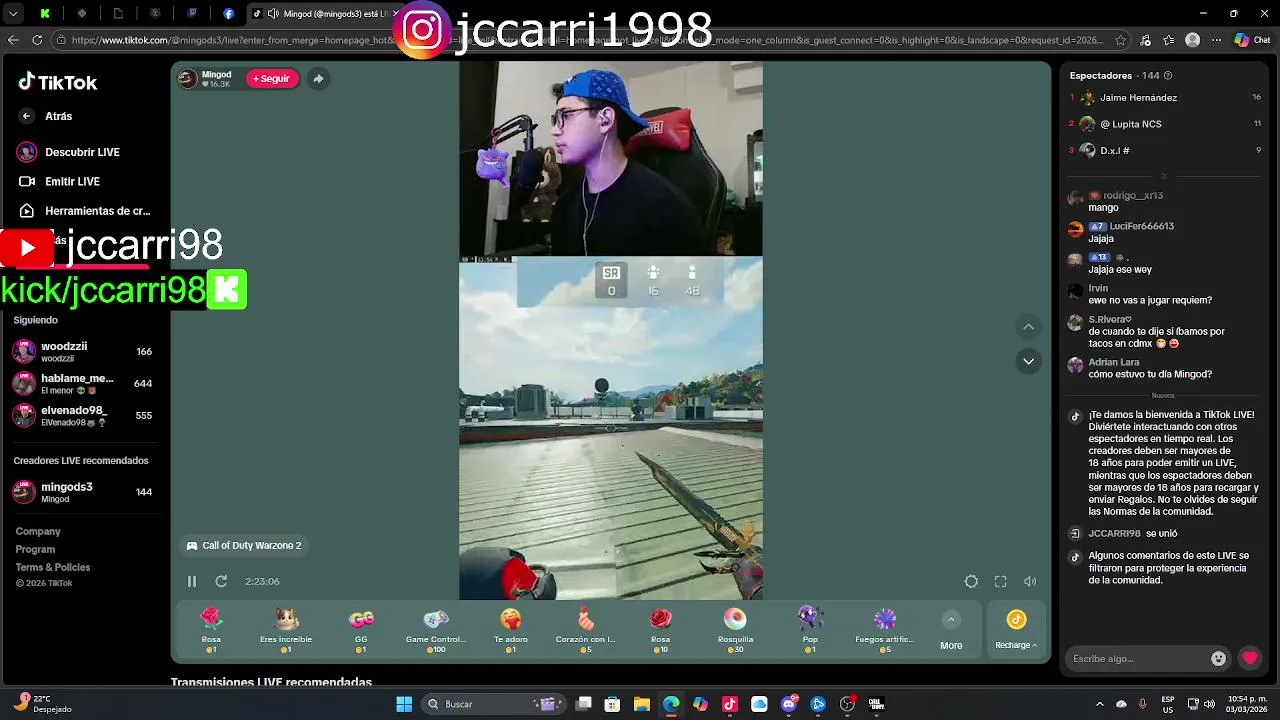Open the Copilot Chat button

(x=1252, y=40)
